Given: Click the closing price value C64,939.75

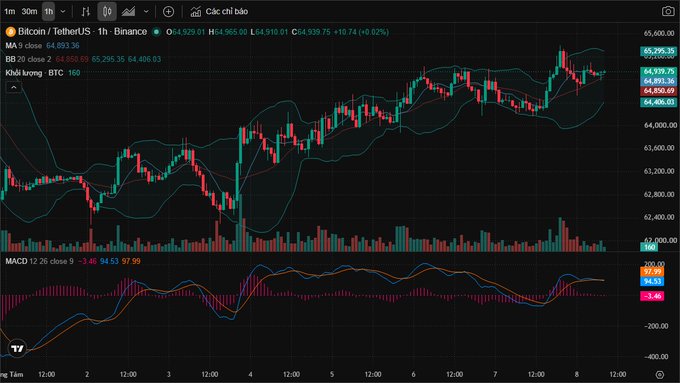Looking at the screenshot, I should 311,32.
